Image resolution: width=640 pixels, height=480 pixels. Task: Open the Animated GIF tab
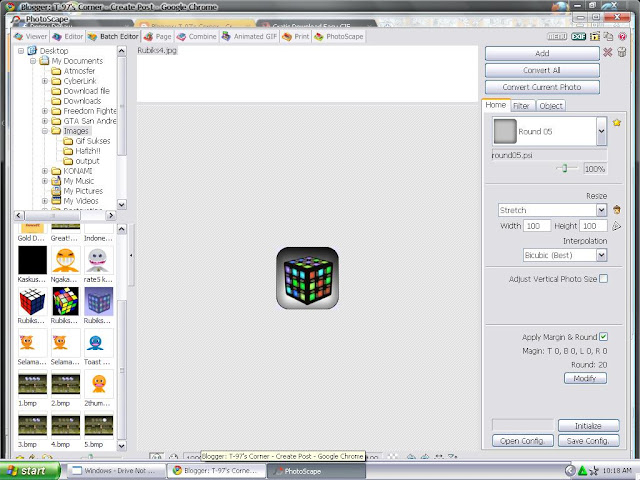(249, 36)
